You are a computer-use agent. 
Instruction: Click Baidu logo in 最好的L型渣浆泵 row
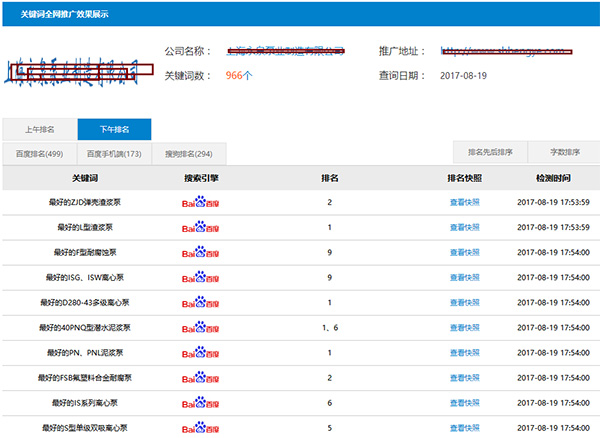[200, 227]
